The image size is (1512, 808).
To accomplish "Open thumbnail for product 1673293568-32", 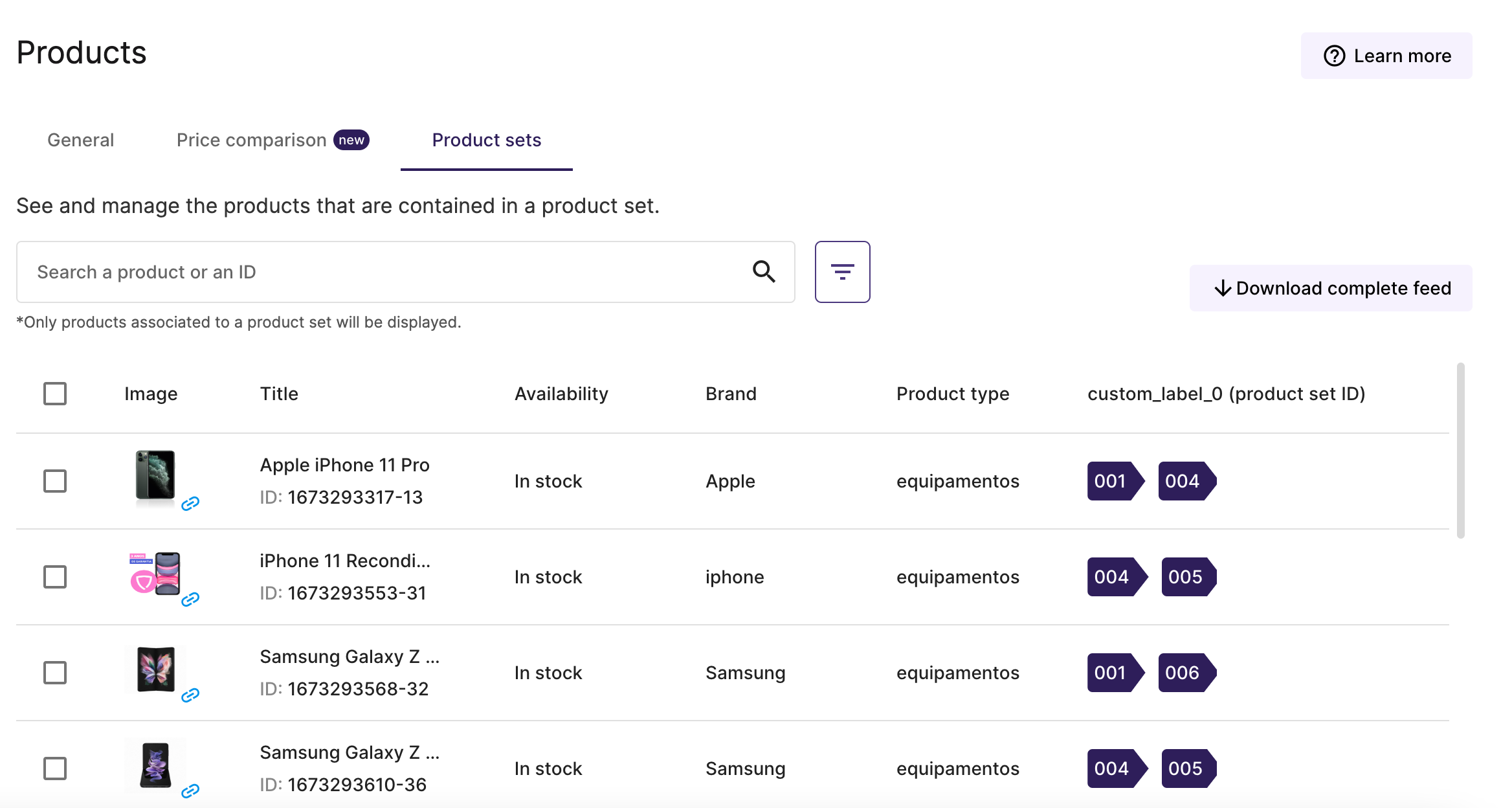I will tap(155, 669).
